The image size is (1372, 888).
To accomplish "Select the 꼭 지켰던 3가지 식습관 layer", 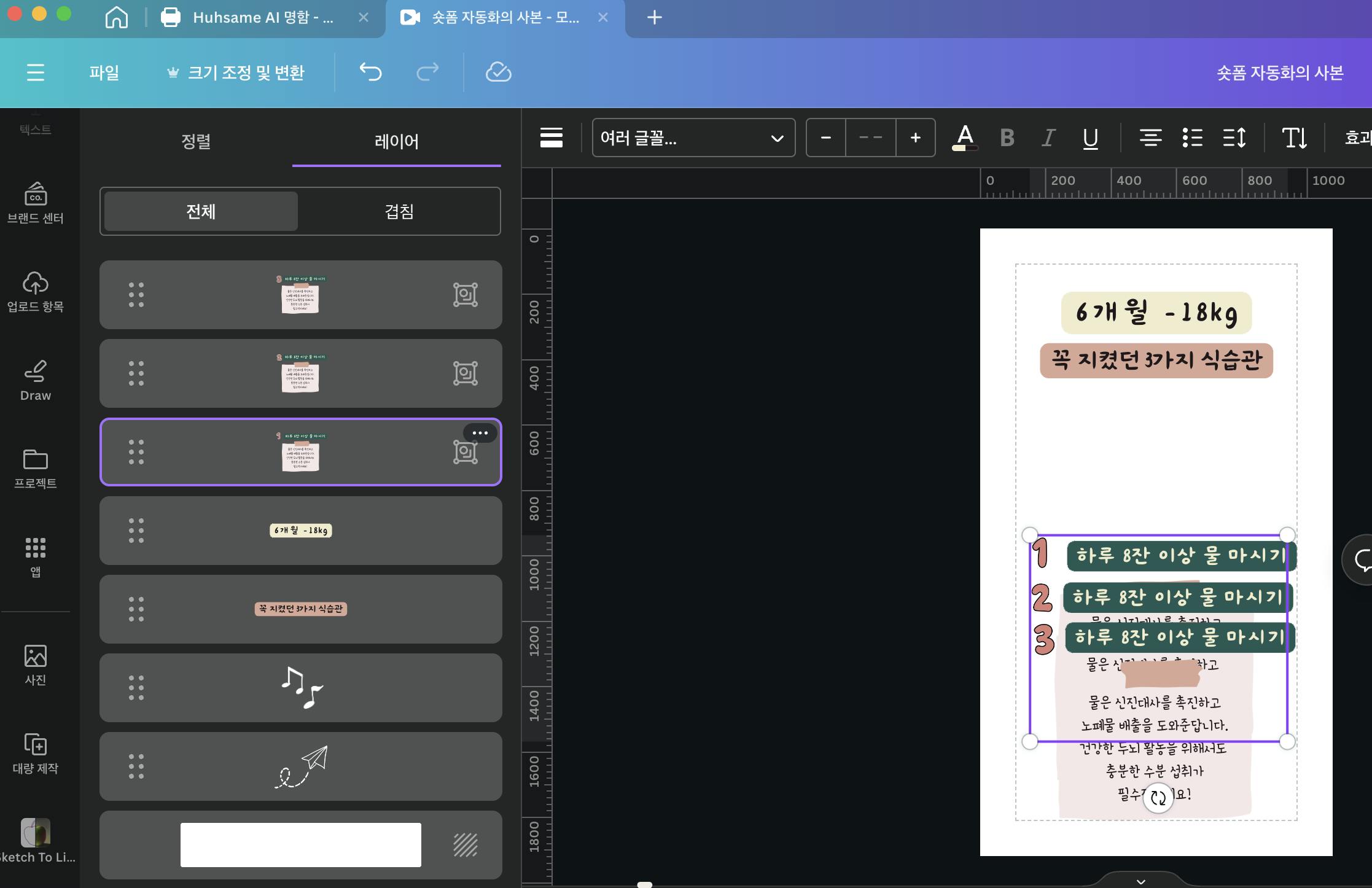I will coord(301,609).
